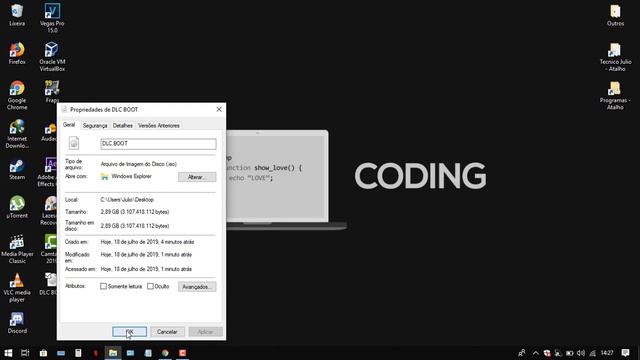Close the Propriedades de DLC BOOT dialog
This screenshot has width=640, height=360.
coord(219,109)
